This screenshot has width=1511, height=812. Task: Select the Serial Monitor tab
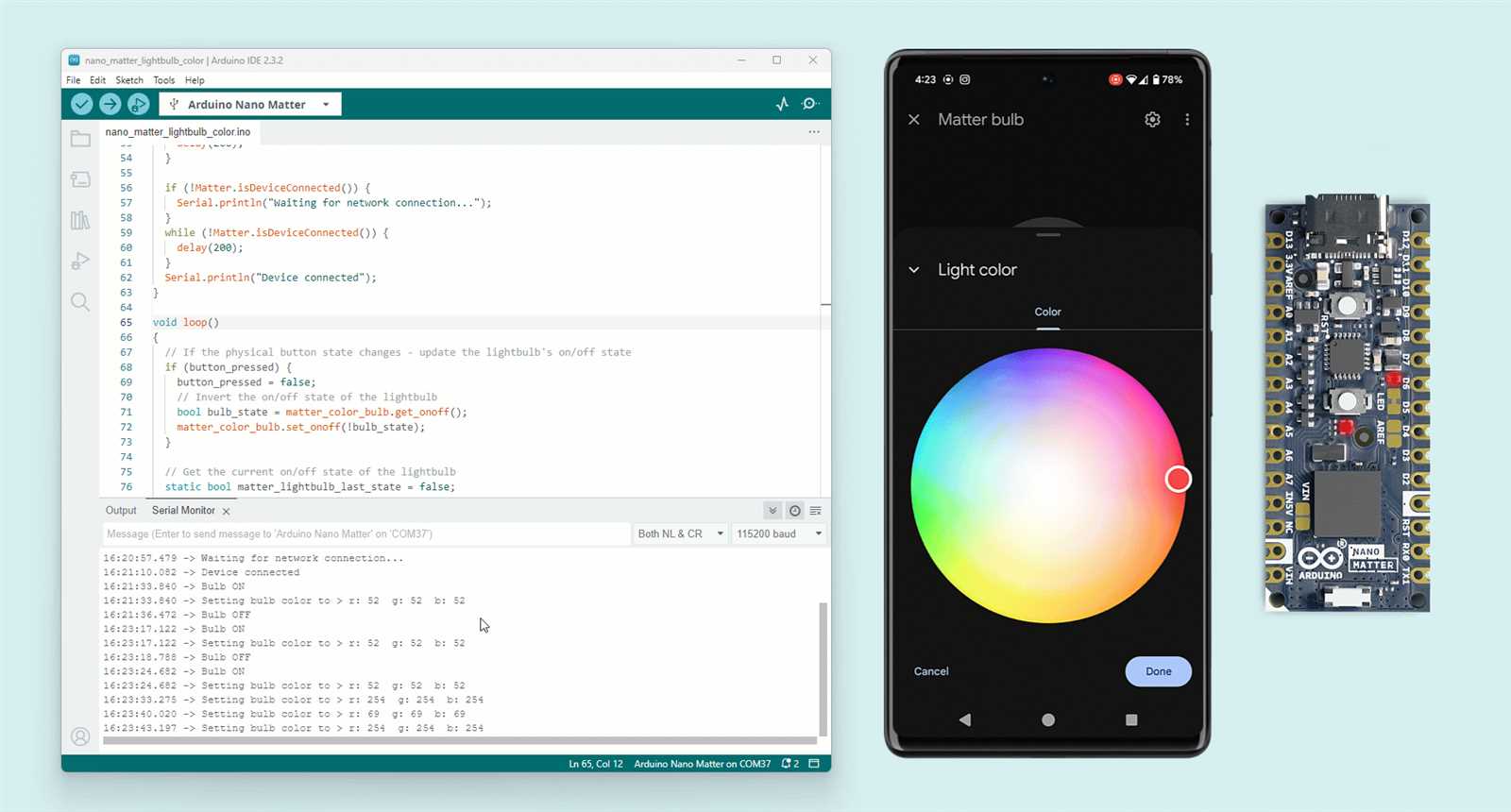point(183,511)
